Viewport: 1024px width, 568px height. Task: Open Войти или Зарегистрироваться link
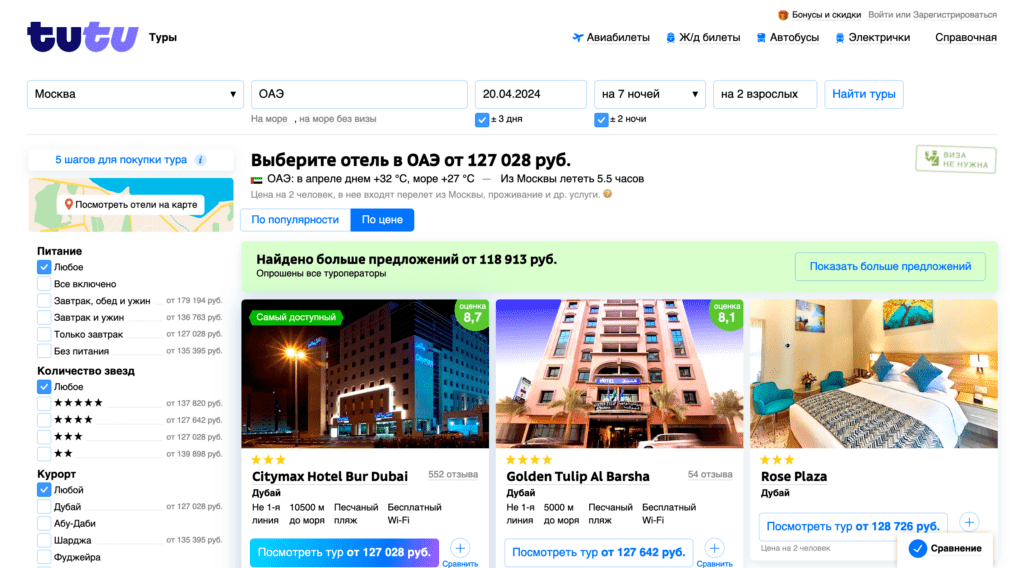[933, 14]
